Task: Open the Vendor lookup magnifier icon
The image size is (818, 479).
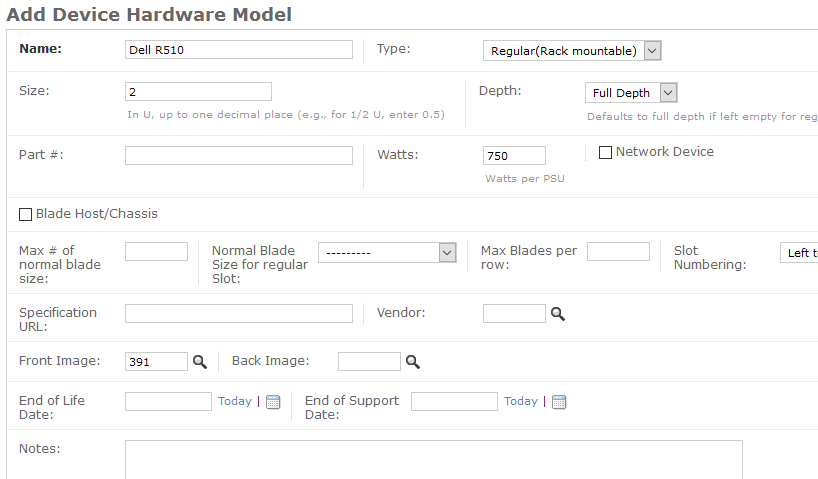Action: point(558,314)
